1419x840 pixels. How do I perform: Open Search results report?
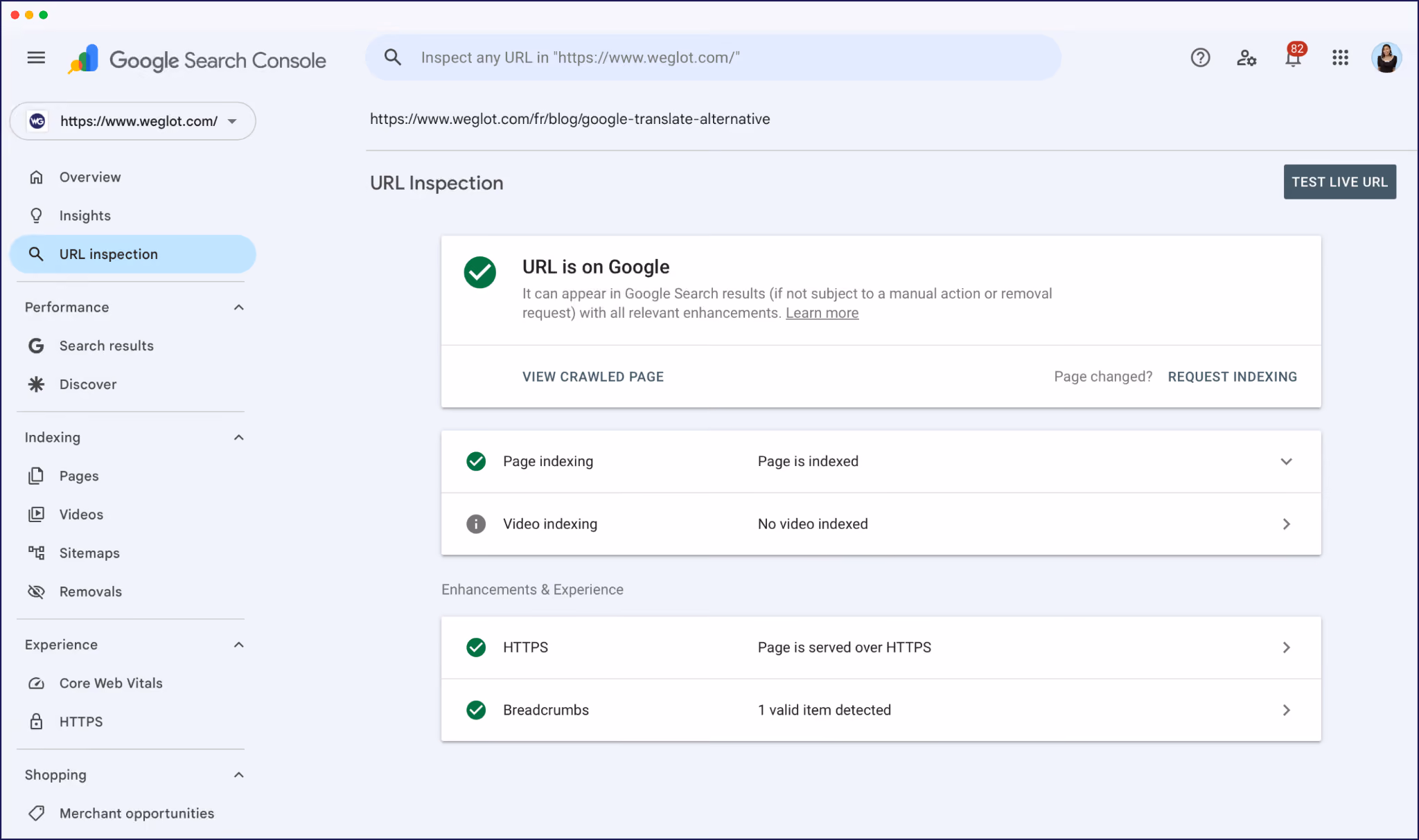[x=133, y=346]
